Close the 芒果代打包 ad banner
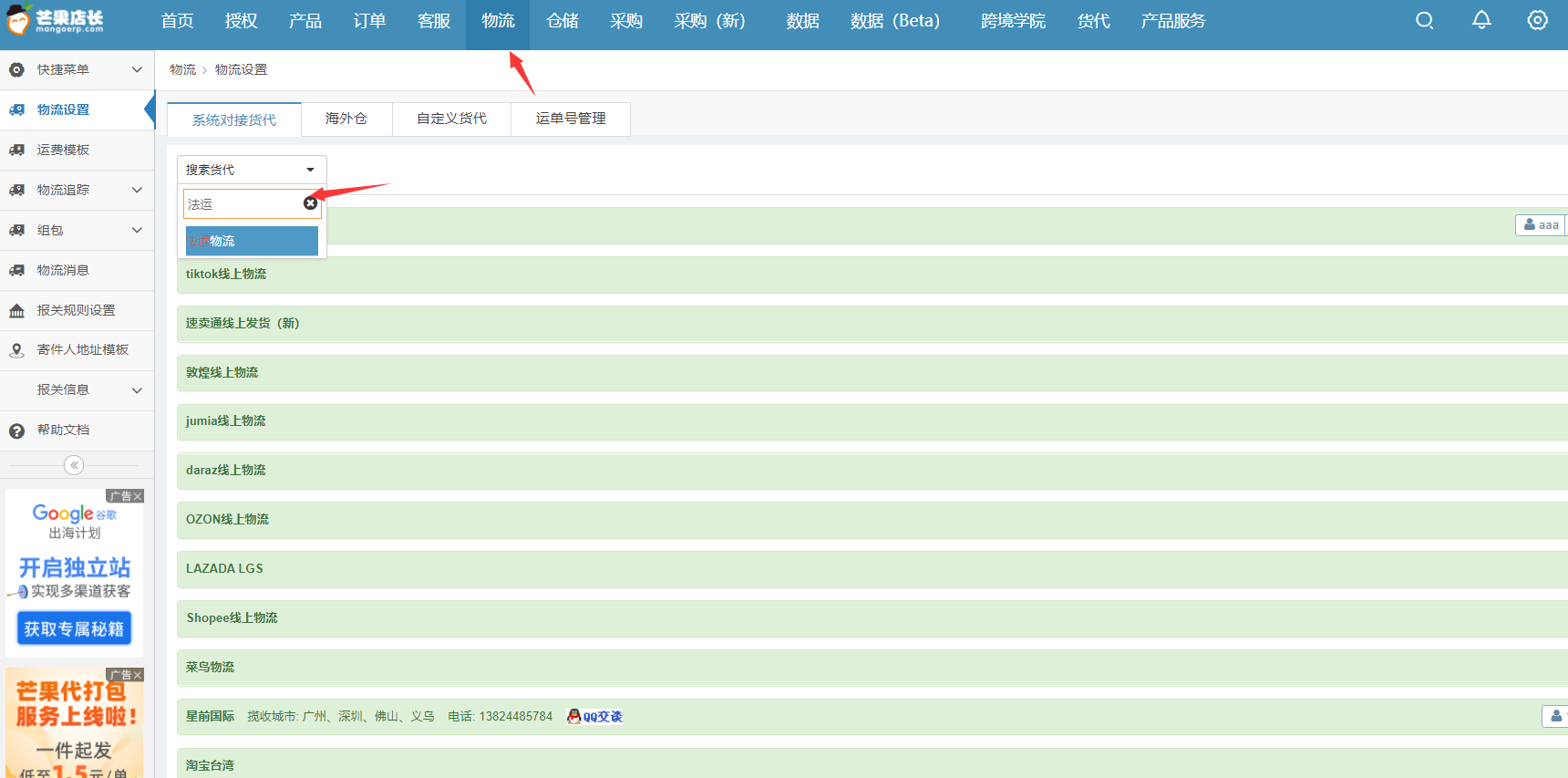1568x778 pixels. click(x=138, y=675)
